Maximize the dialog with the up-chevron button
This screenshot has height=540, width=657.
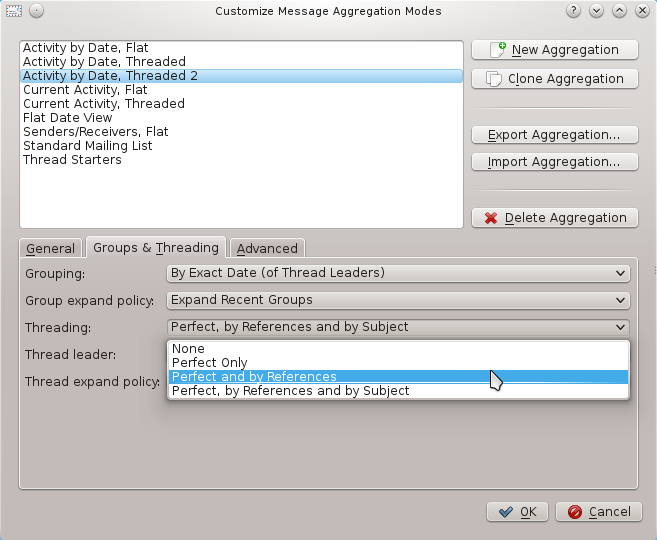pos(619,11)
